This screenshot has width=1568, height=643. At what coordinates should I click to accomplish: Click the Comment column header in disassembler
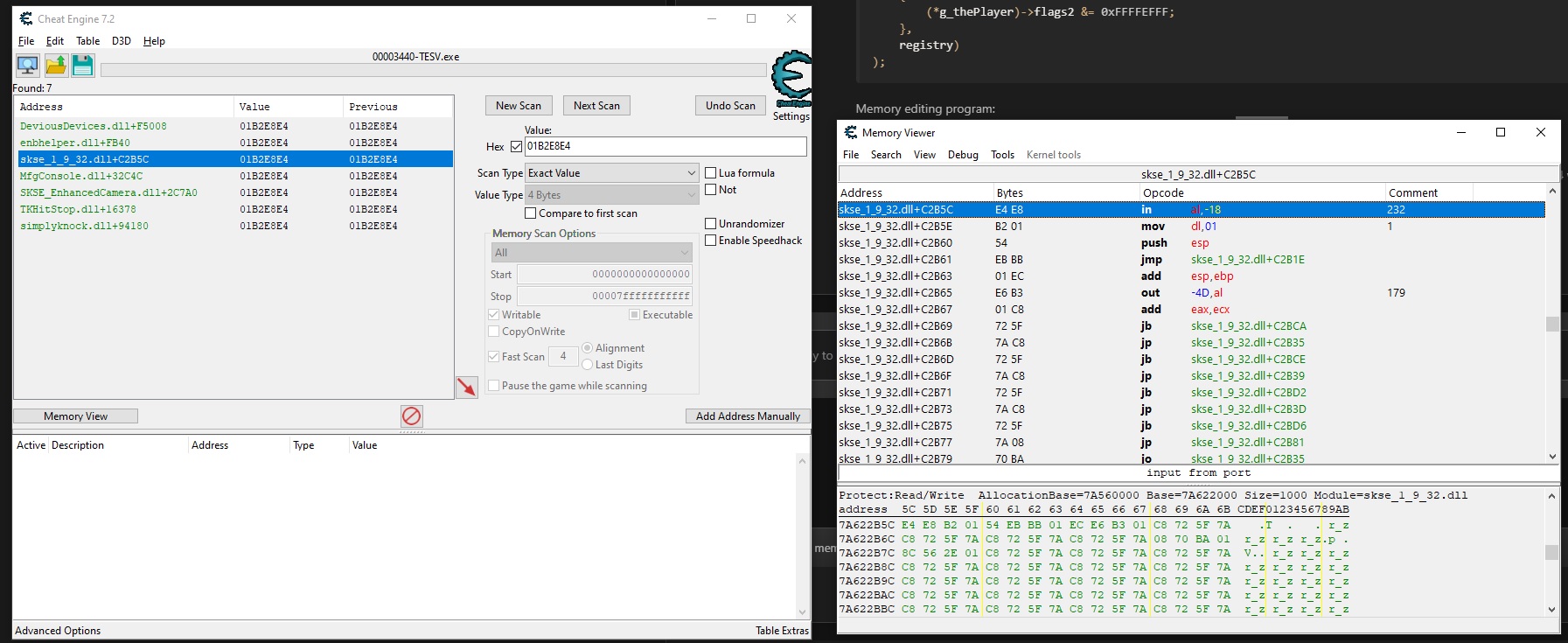[1429, 192]
